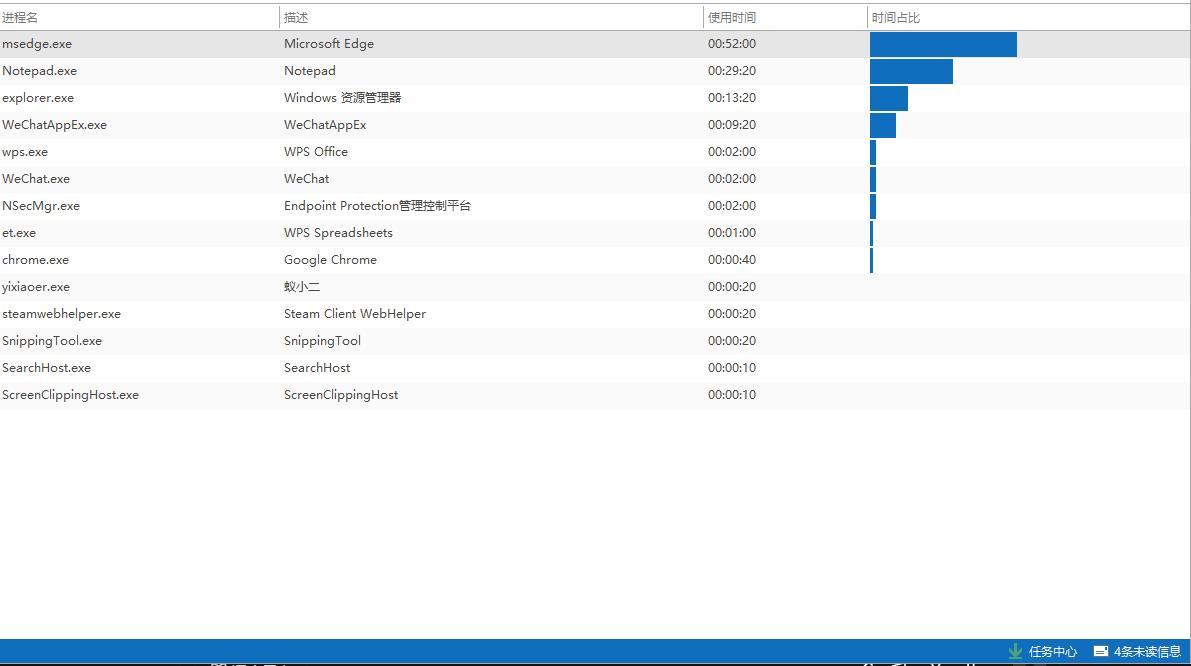
Task: Sort by 使用时间 column header
Action: click(x=732, y=18)
